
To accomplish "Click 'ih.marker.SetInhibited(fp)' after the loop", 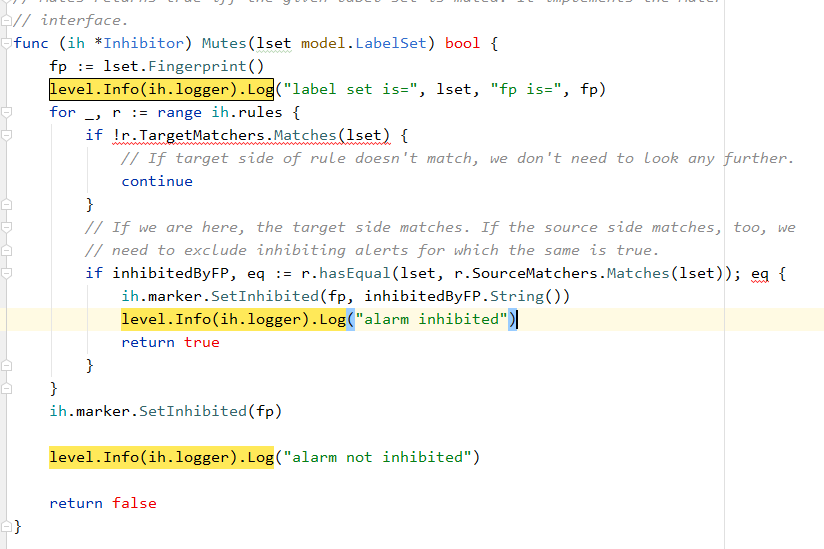I will 166,411.
